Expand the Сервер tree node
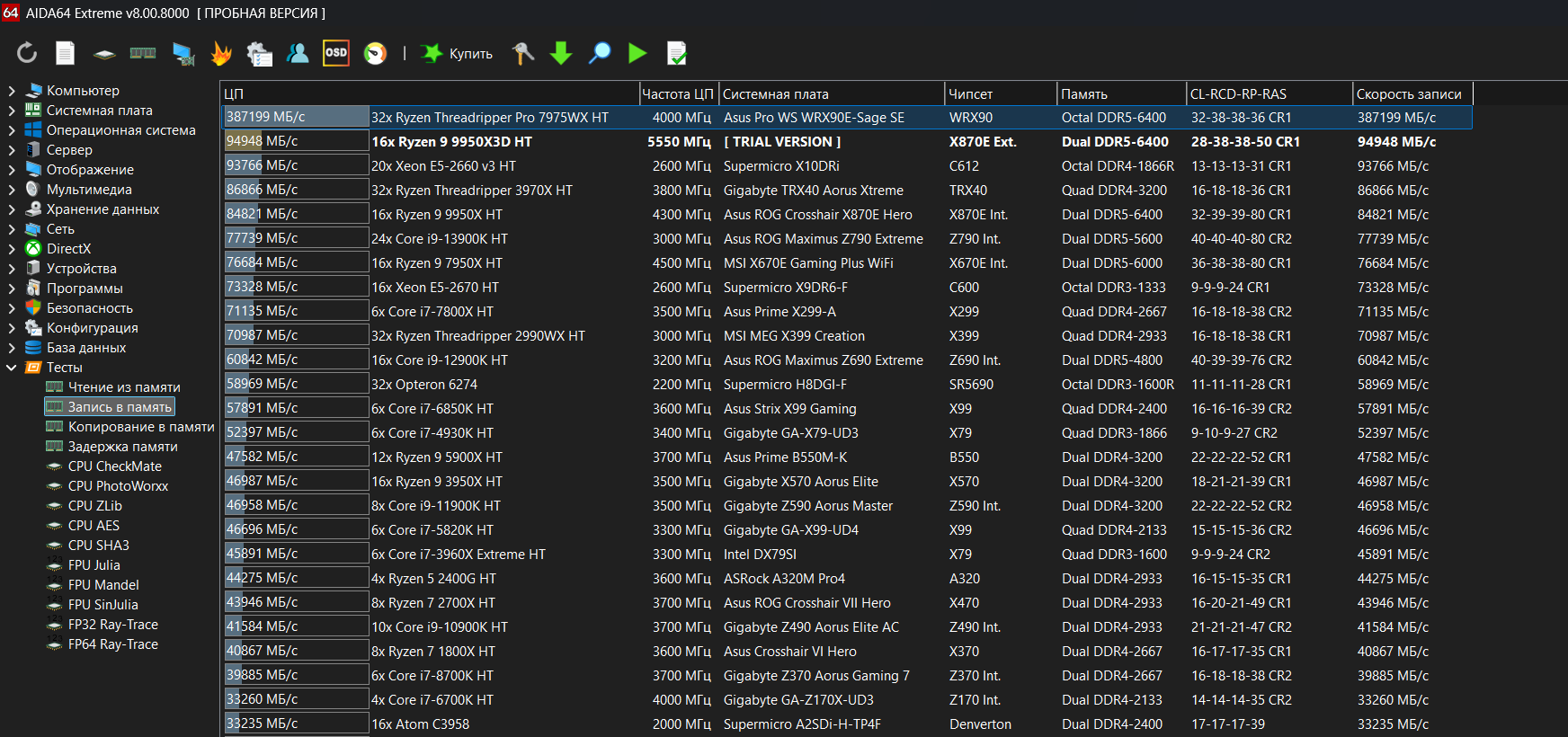The height and width of the screenshot is (737, 1568). point(12,150)
